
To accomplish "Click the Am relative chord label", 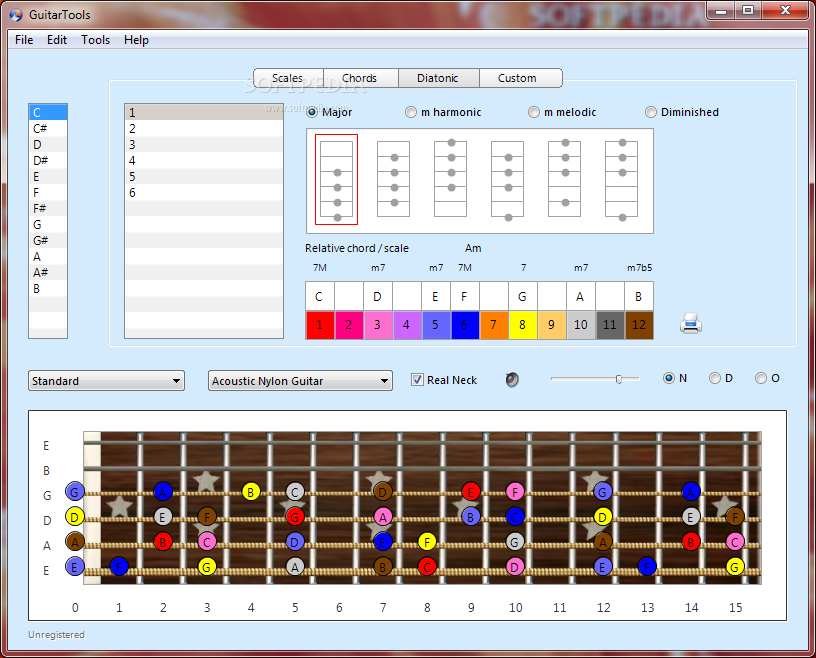I will (473, 248).
